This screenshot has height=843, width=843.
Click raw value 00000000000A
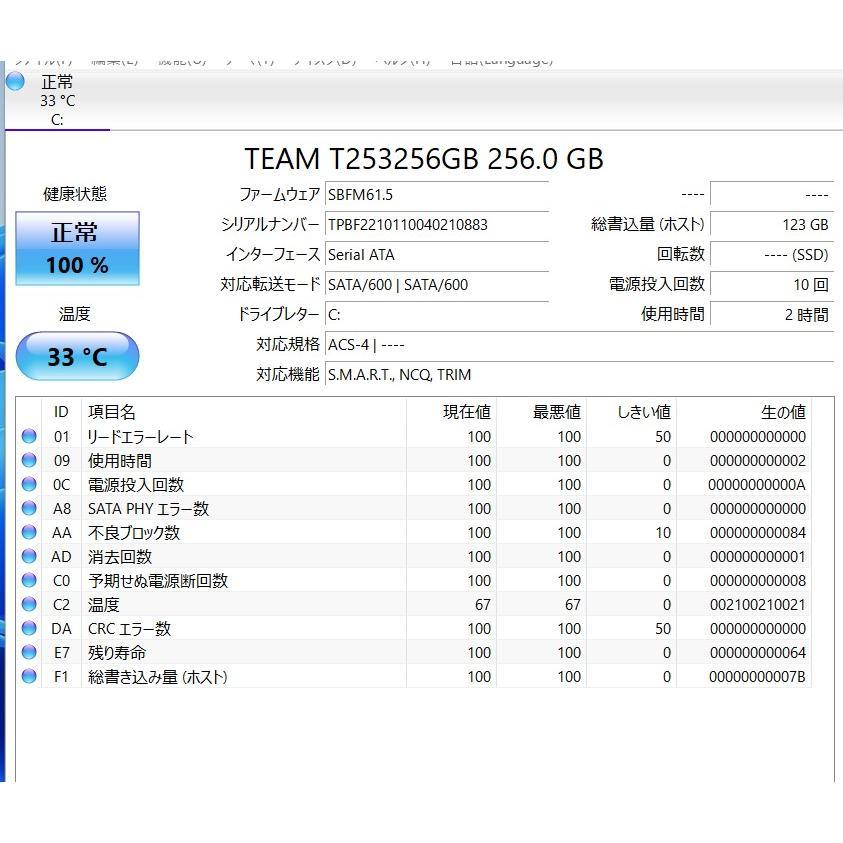click(756, 484)
